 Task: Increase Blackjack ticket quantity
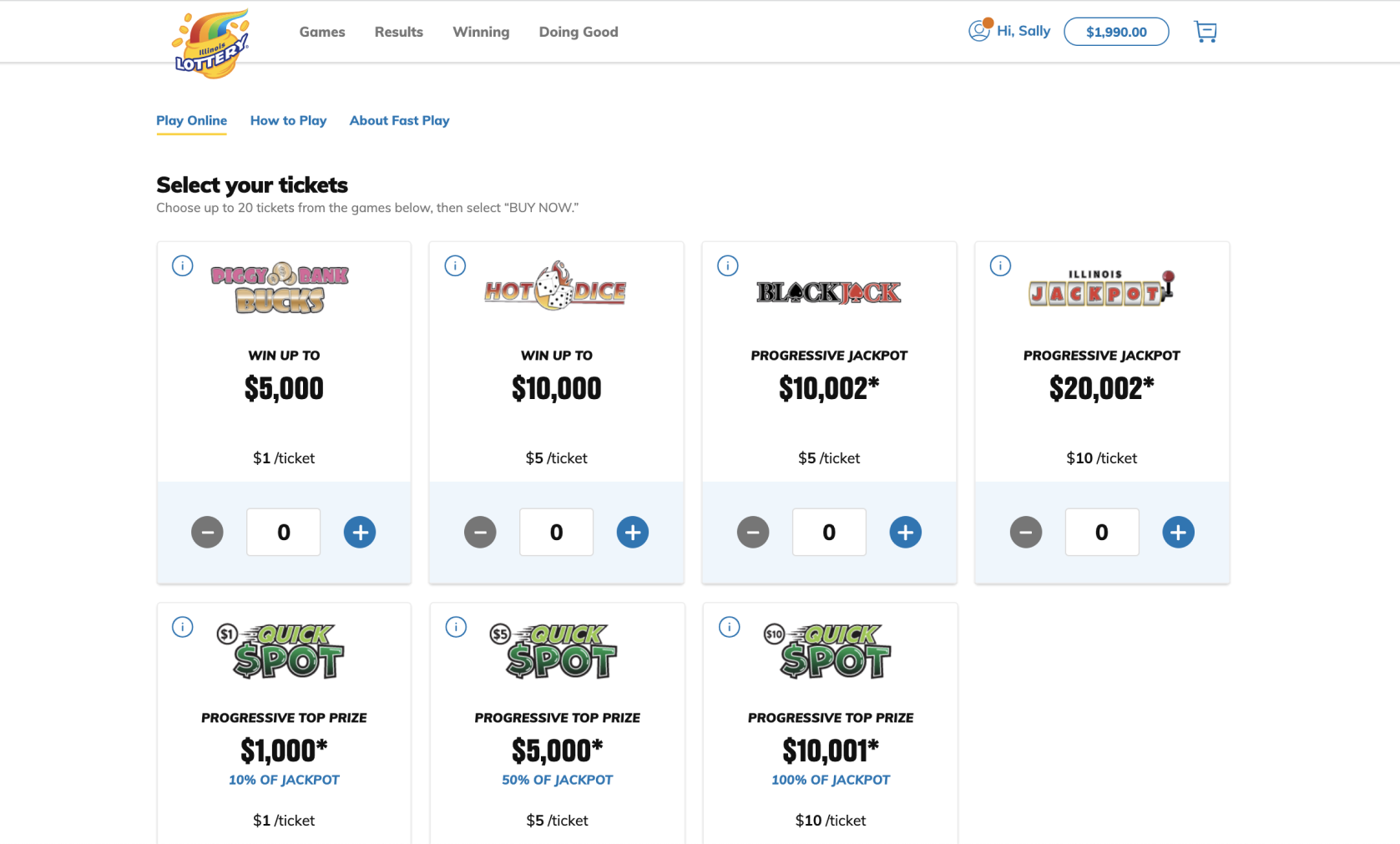click(x=906, y=532)
